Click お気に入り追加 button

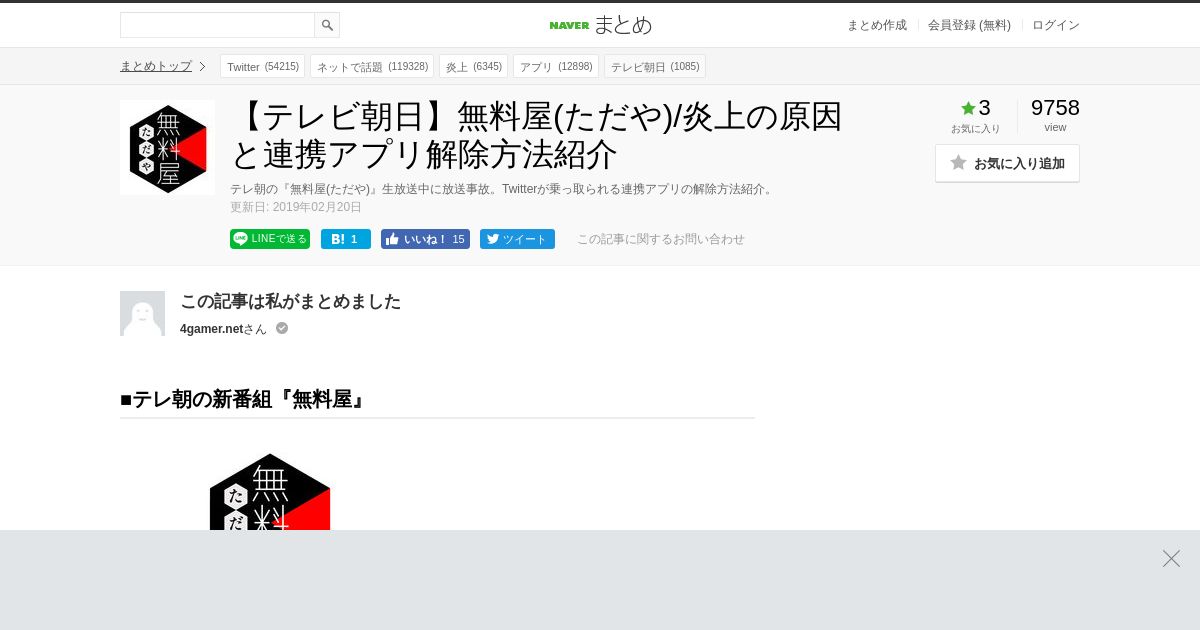pos(1007,163)
